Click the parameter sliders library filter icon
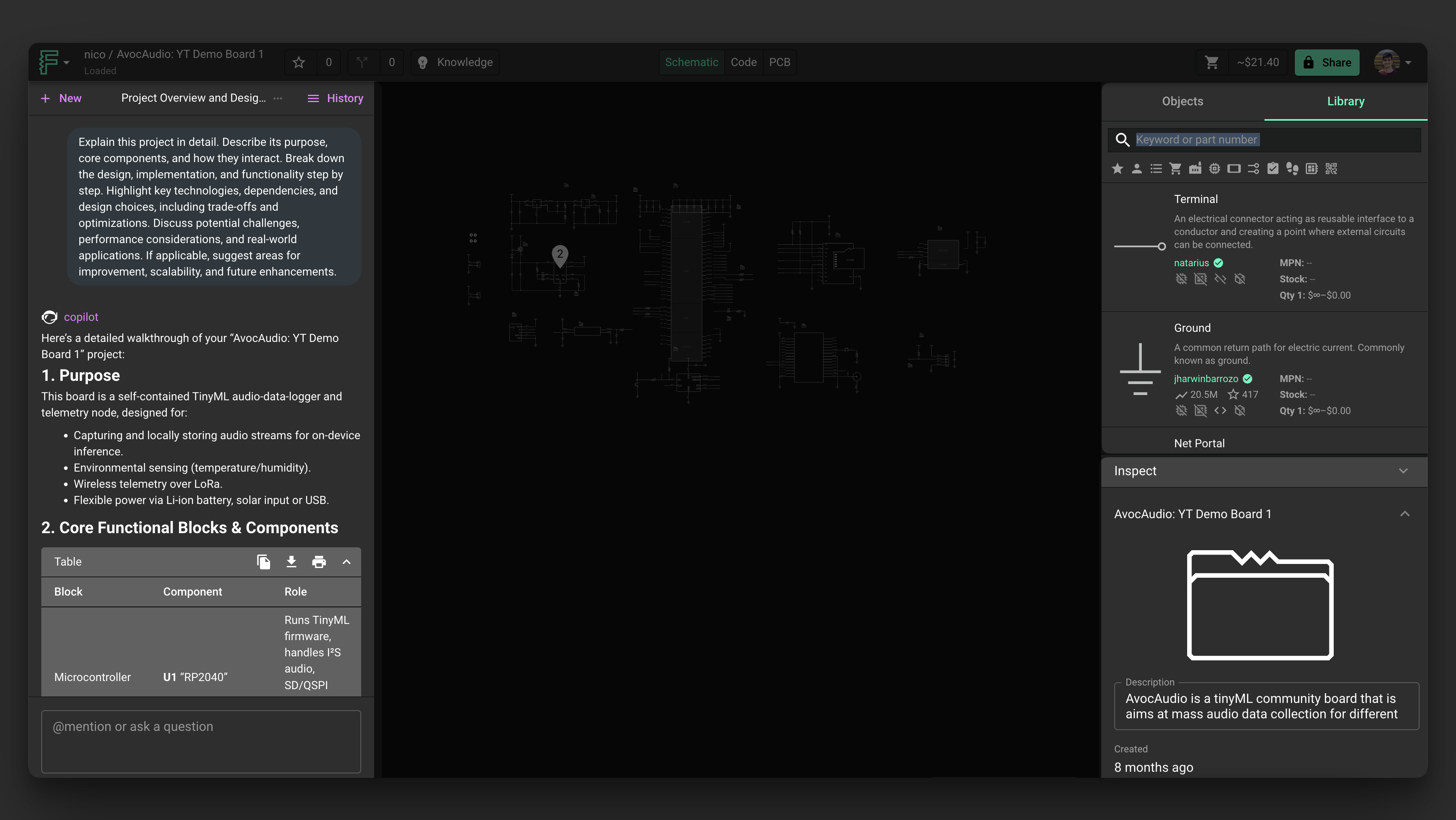The height and width of the screenshot is (820, 1456). tap(1253, 169)
